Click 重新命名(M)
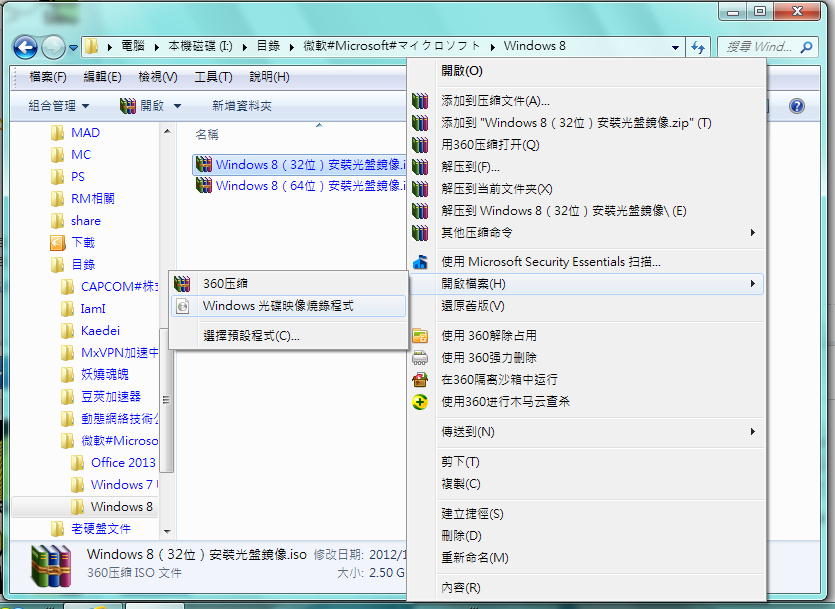 (x=586, y=558)
